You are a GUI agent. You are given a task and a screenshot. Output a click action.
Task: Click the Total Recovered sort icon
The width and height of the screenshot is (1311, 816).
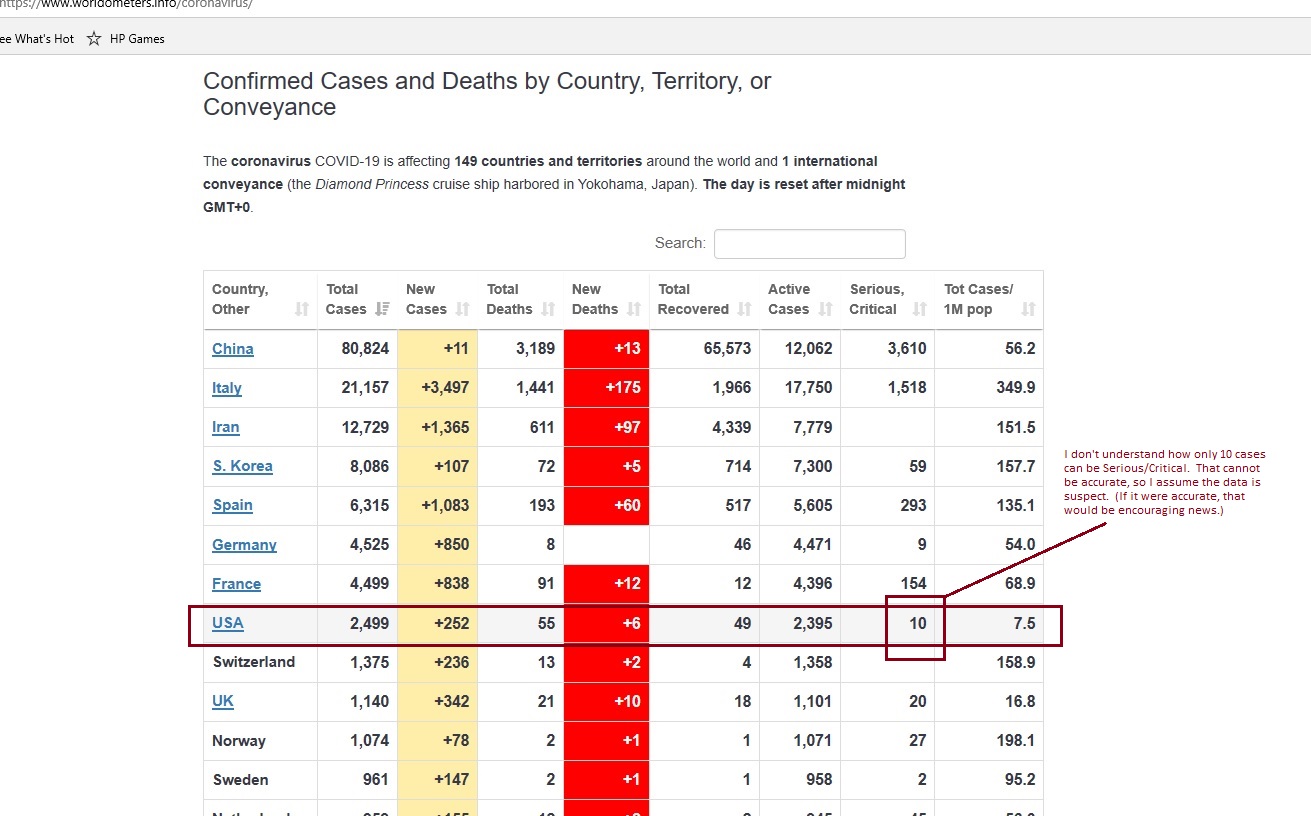744,310
